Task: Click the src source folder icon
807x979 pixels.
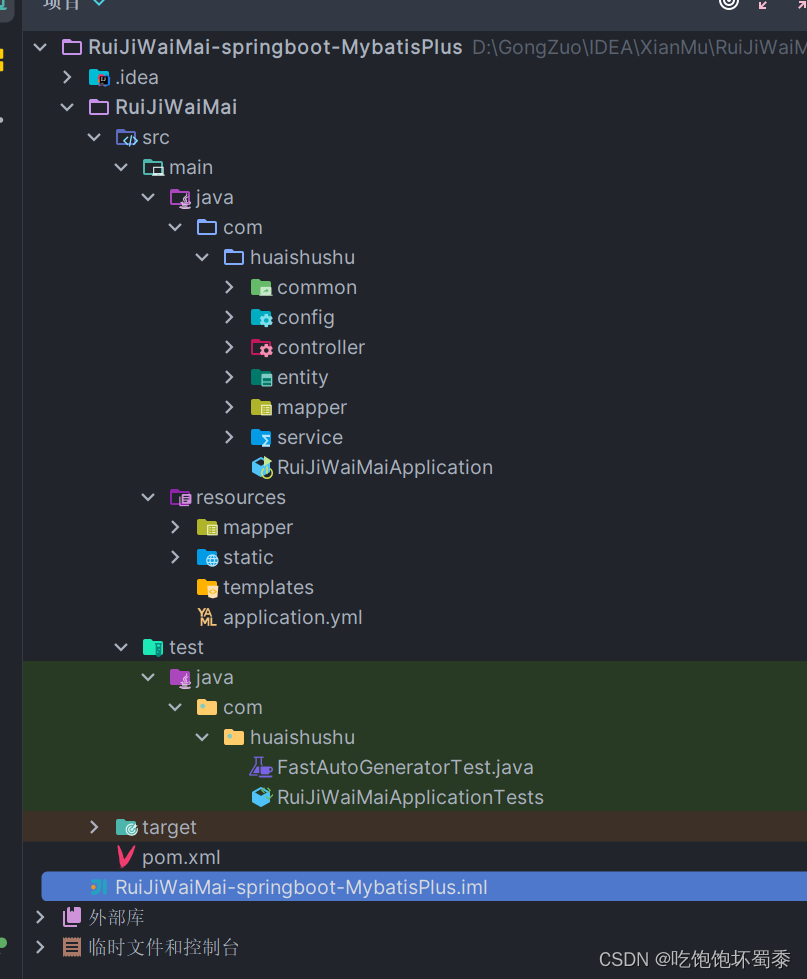Action: pyautogui.click(x=127, y=137)
